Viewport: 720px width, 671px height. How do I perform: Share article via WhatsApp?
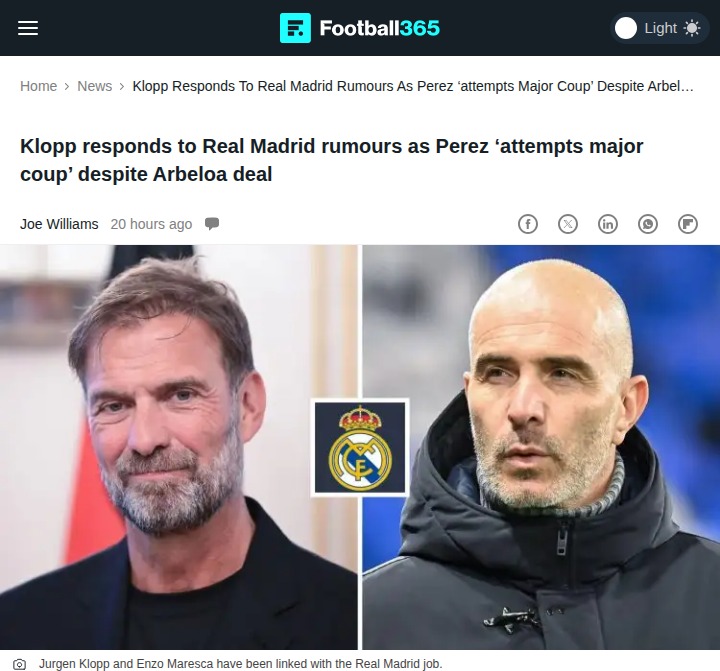pos(648,224)
